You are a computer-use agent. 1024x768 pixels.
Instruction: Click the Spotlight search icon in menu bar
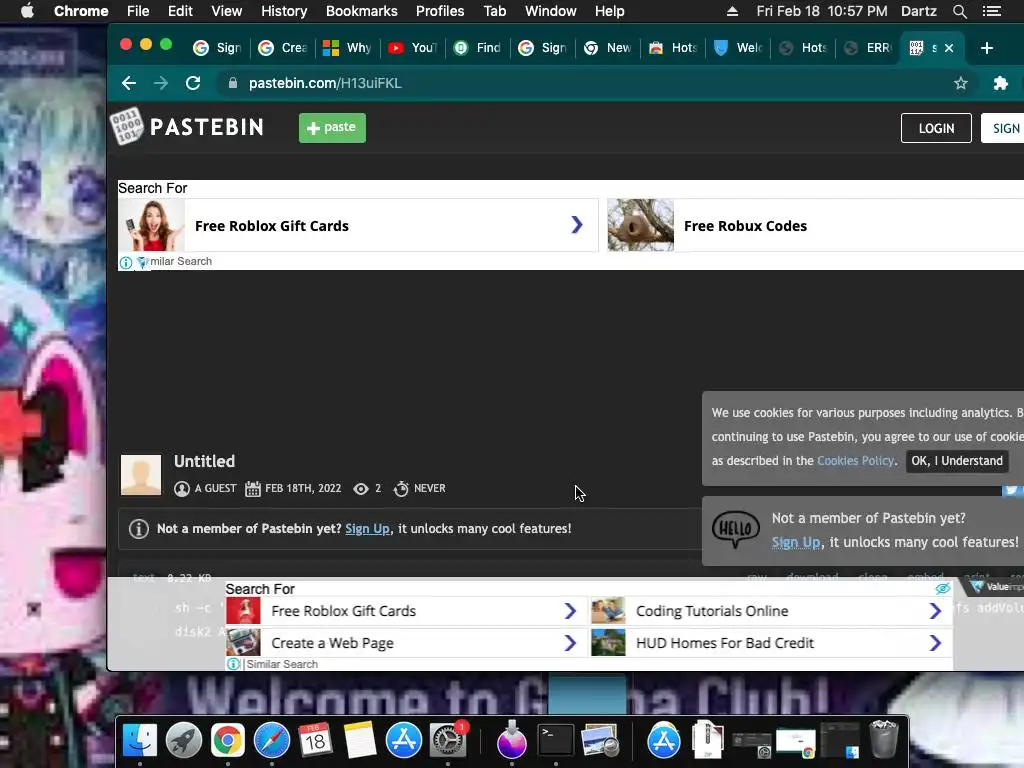pos(959,11)
